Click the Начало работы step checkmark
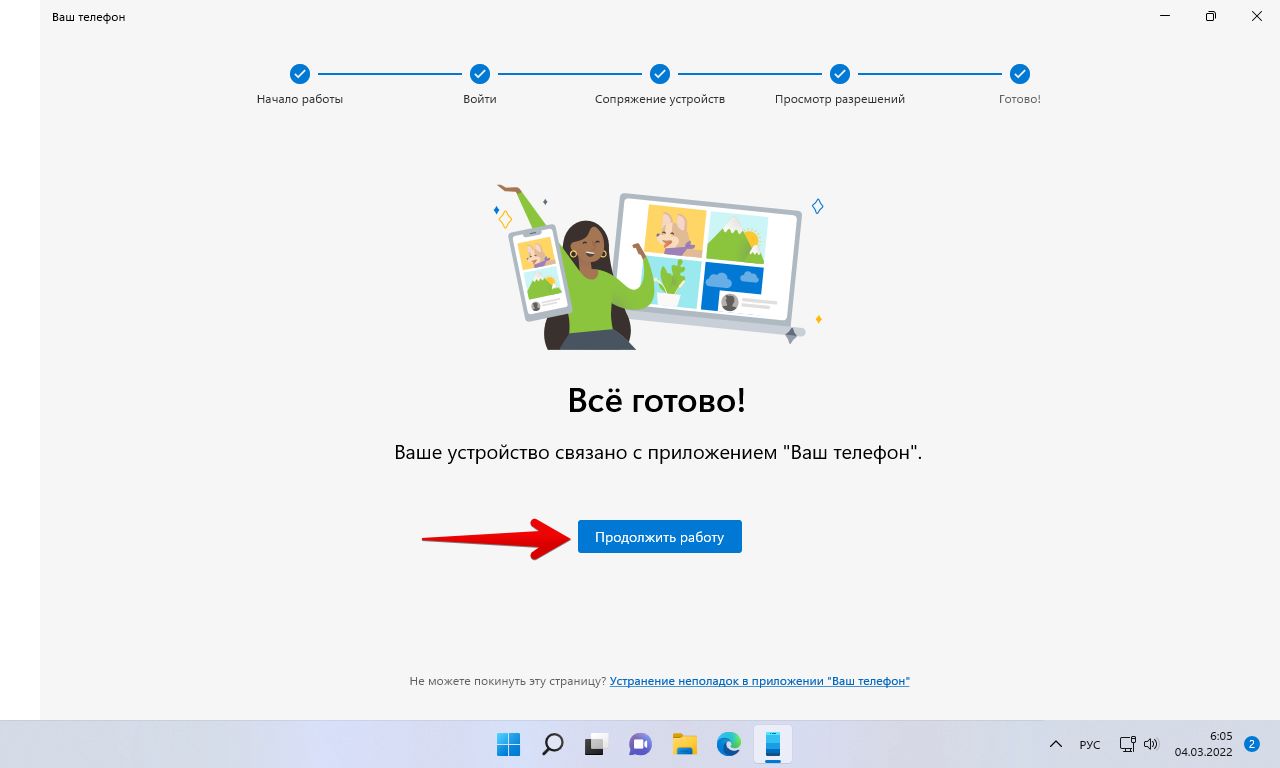 [x=300, y=74]
